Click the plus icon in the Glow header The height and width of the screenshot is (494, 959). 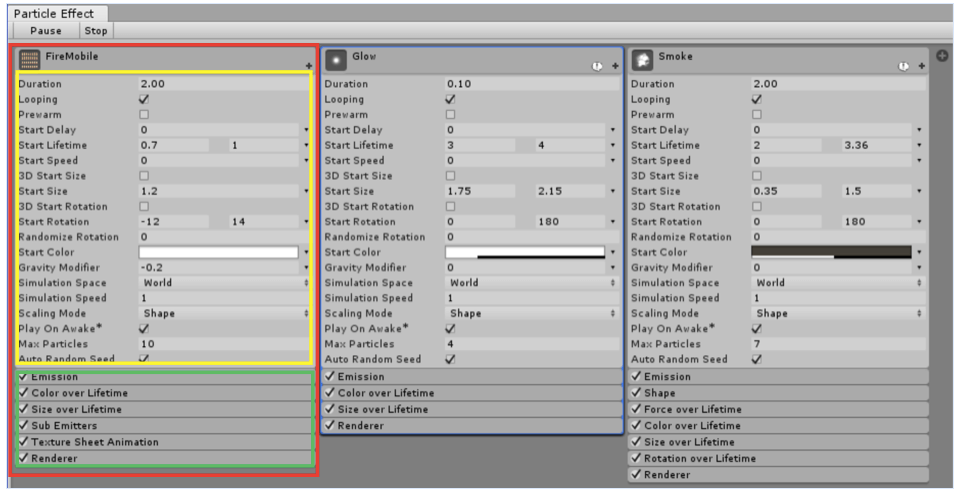615,66
